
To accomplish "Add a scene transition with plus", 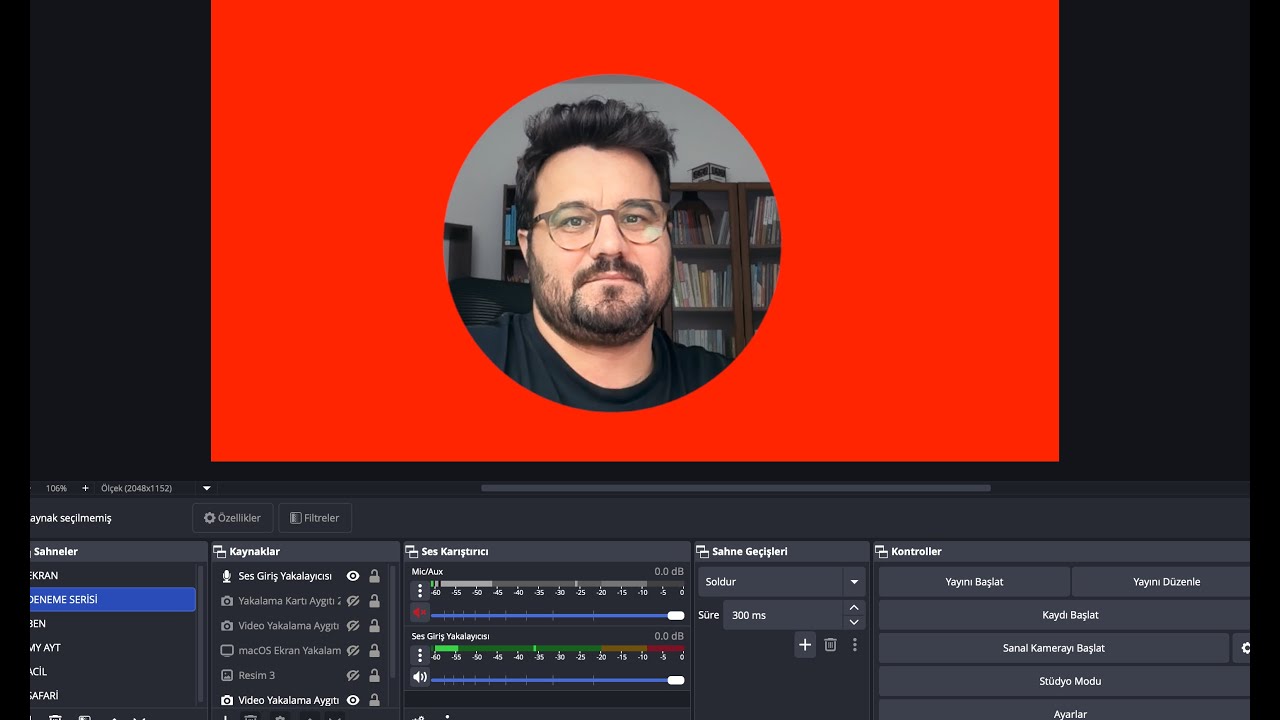I will (x=805, y=645).
